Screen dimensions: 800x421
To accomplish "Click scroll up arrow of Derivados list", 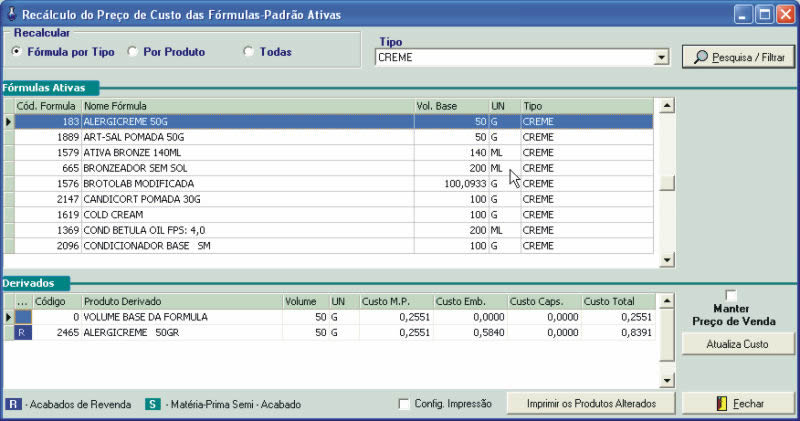I will 667,301.
